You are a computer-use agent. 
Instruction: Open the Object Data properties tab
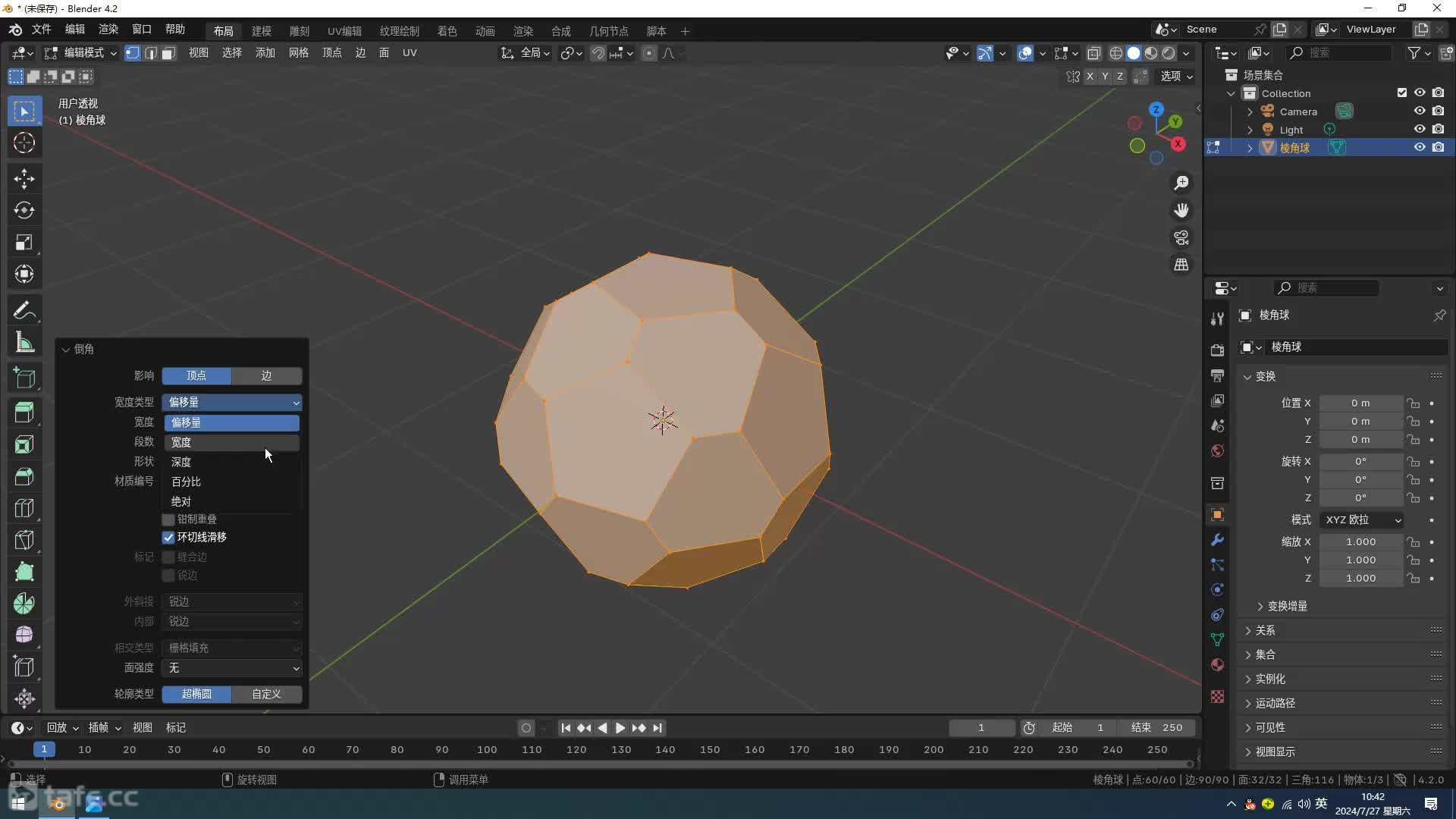pyautogui.click(x=1217, y=640)
